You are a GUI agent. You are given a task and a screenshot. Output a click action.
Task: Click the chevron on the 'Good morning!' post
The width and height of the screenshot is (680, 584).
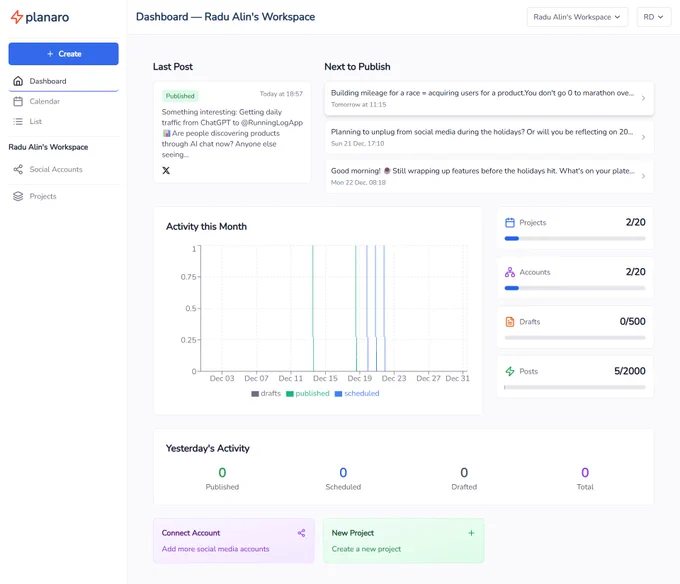(644, 176)
